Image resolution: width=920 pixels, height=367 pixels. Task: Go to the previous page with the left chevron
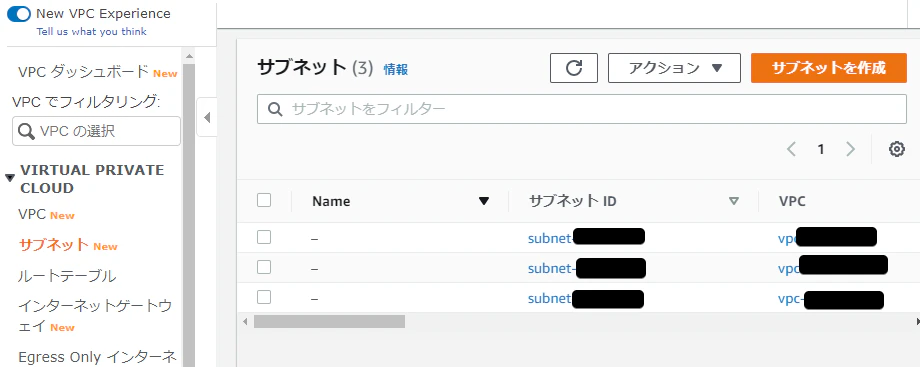[x=791, y=149]
